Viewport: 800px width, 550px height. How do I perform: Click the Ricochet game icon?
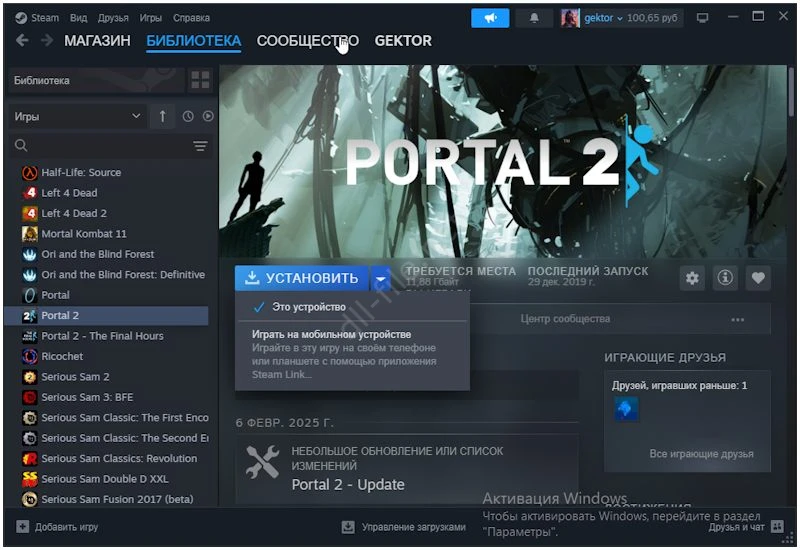tap(30, 356)
